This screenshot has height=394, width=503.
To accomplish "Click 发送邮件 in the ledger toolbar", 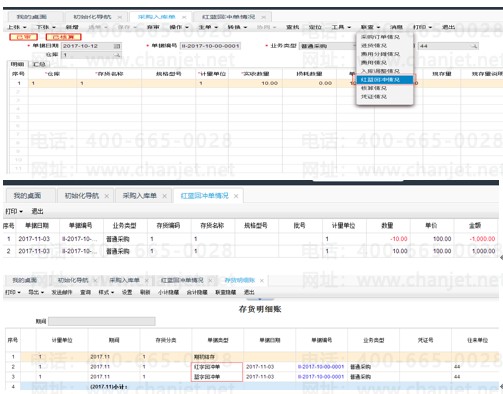I will point(62,292).
